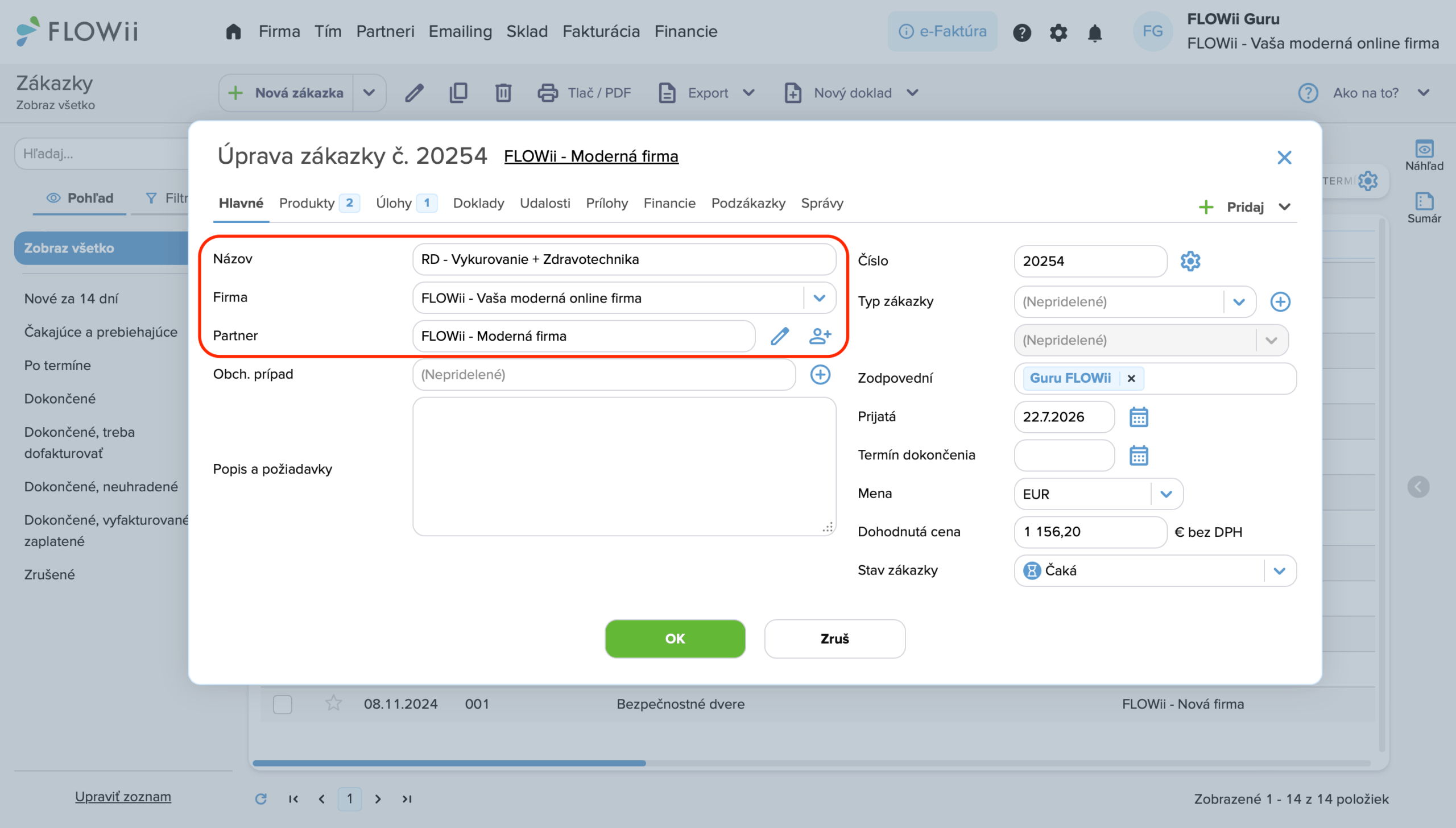Open the Mena currency dropdown
This screenshot has width=1456, height=828.
1166,494
